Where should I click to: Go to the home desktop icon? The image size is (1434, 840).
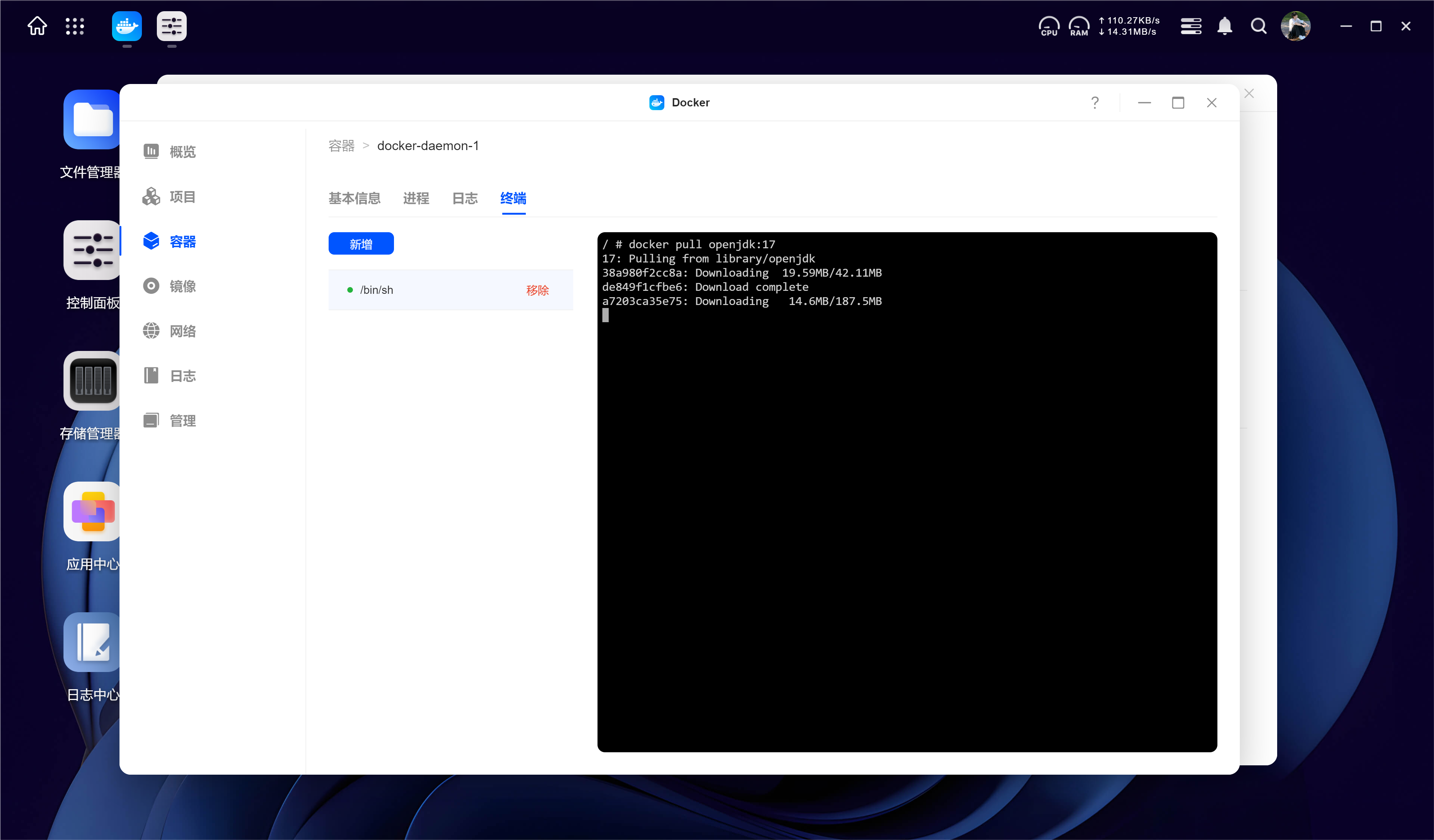(x=37, y=26)
